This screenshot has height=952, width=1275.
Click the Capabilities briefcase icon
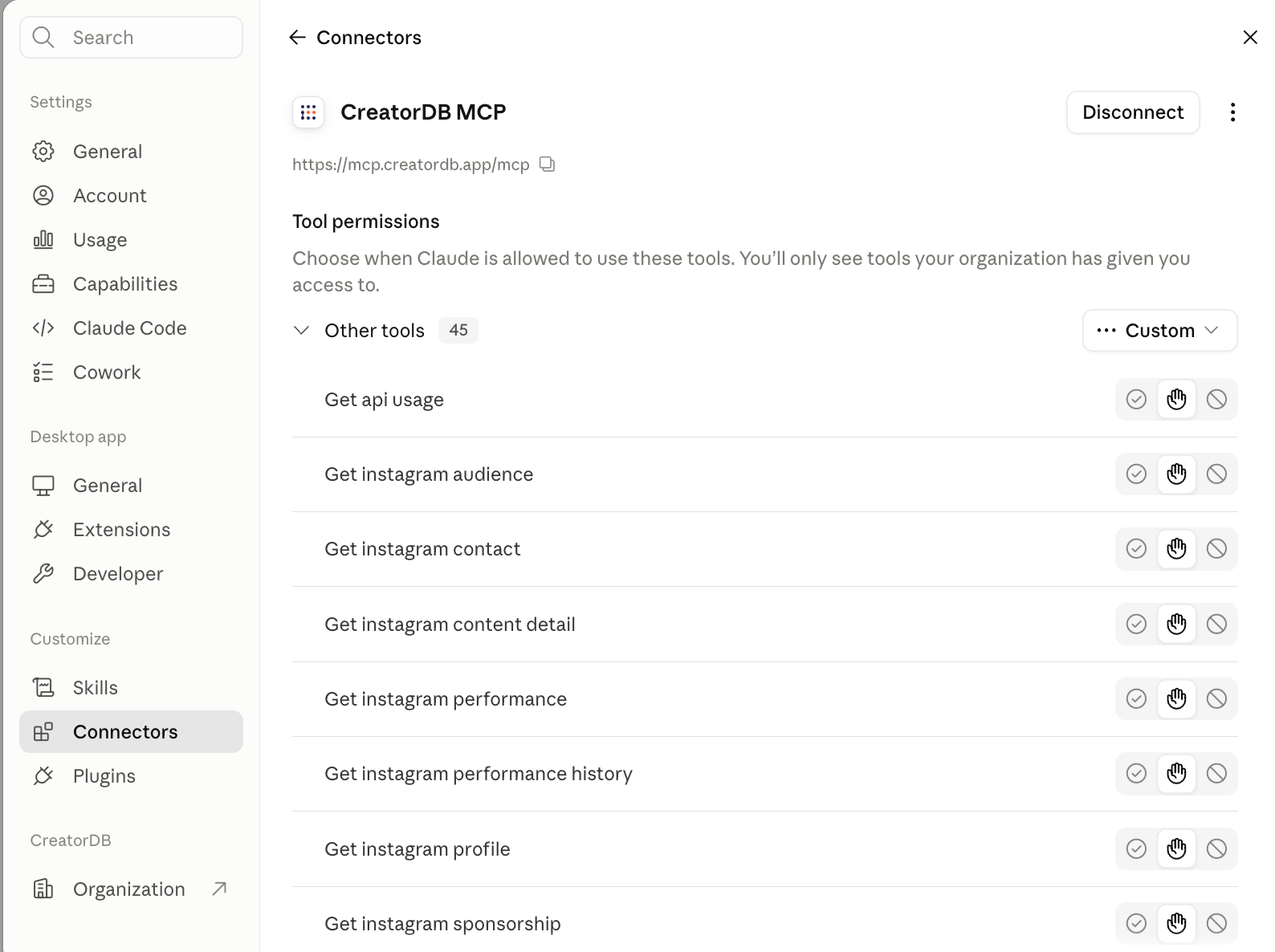[43, 284]
